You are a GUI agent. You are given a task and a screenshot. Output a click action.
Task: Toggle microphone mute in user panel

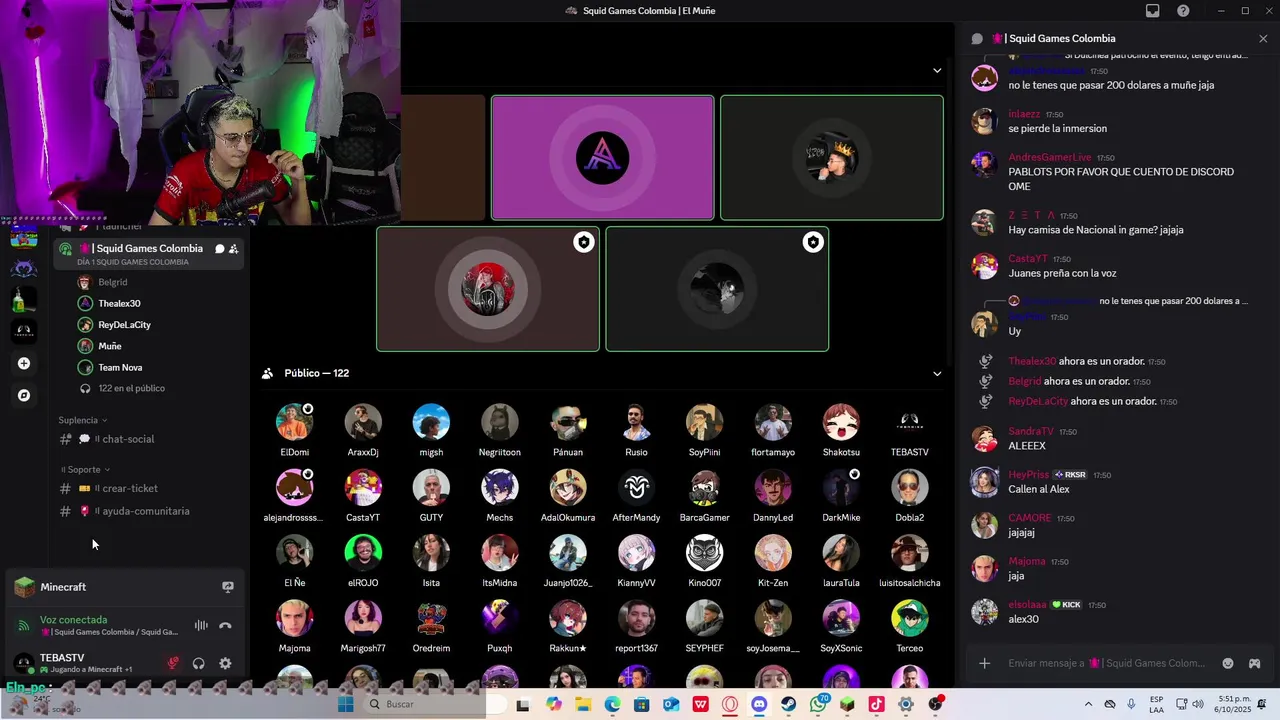click(x=172, y=663)
